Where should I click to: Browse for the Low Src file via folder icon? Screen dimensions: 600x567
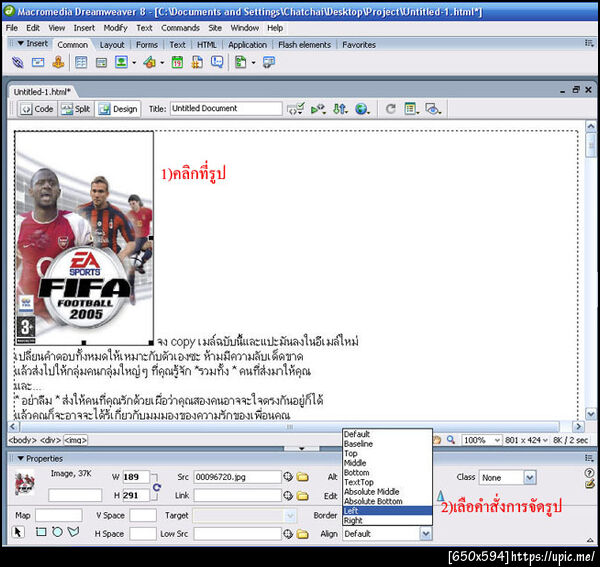tap(302, 534)
